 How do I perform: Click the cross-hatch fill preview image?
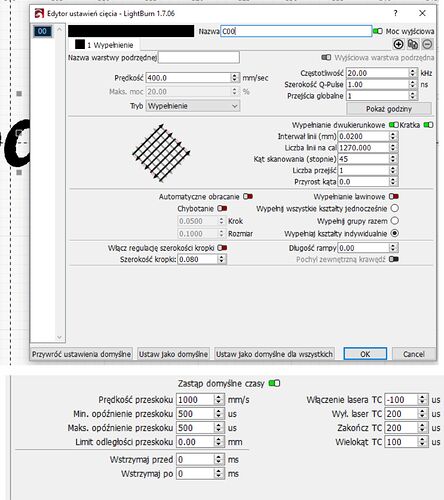coord(161,153)
